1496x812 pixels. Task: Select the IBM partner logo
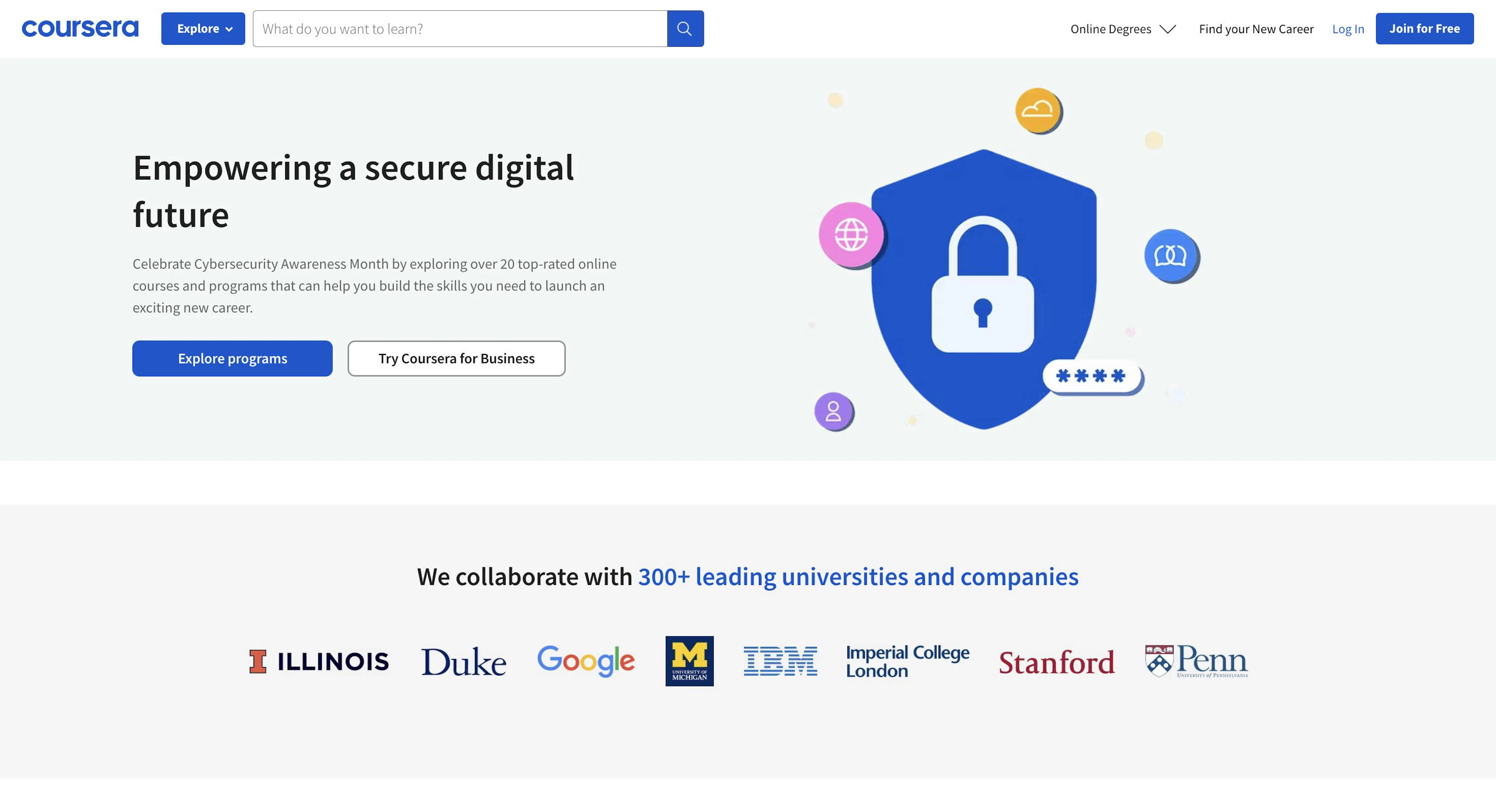(x=780, y=661)
